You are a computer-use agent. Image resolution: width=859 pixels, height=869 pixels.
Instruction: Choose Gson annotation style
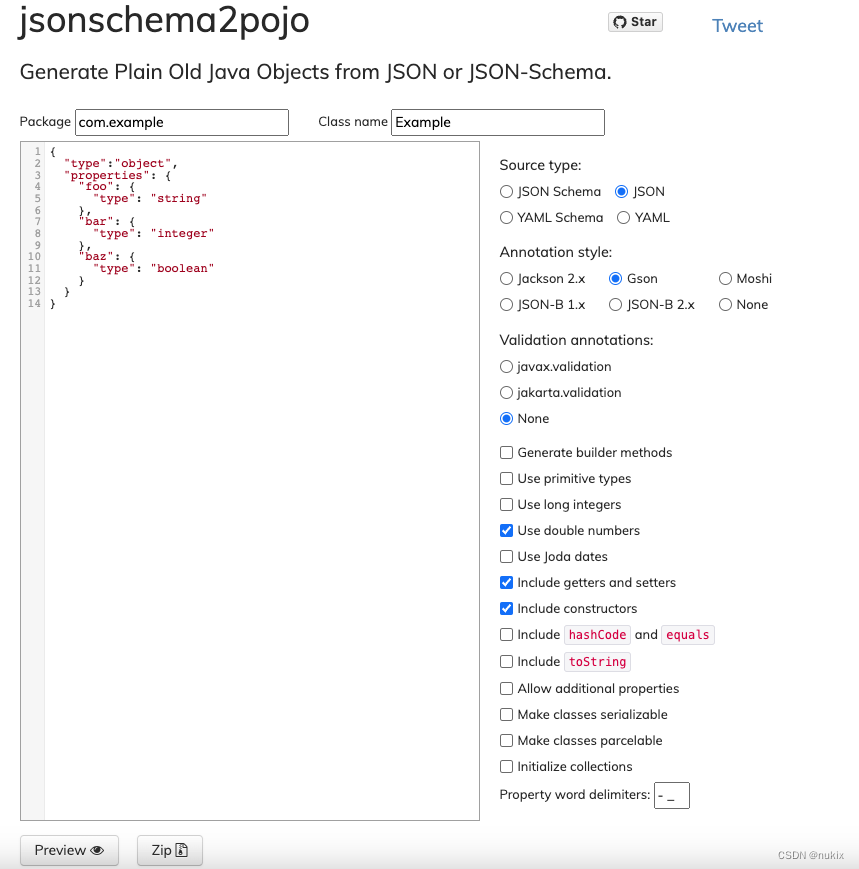point(615,279)
